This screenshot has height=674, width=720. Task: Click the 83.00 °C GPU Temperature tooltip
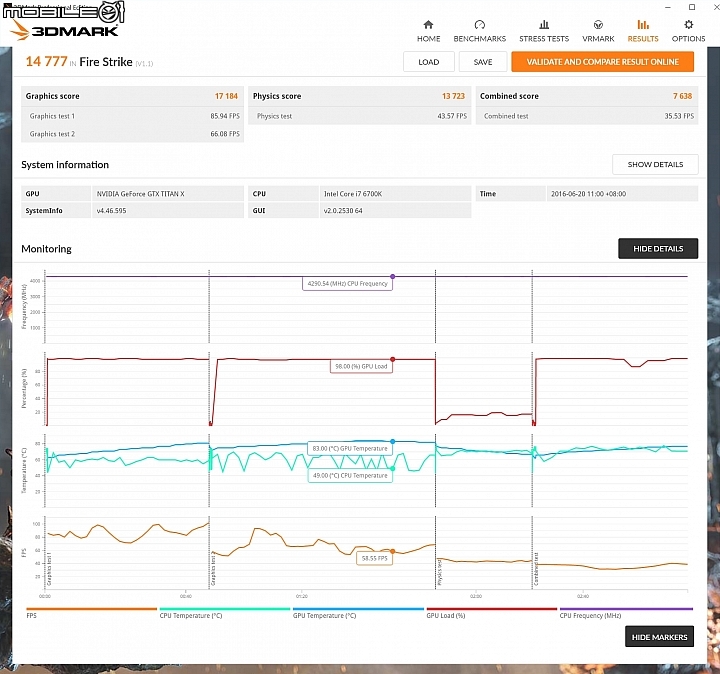point(350,448)
